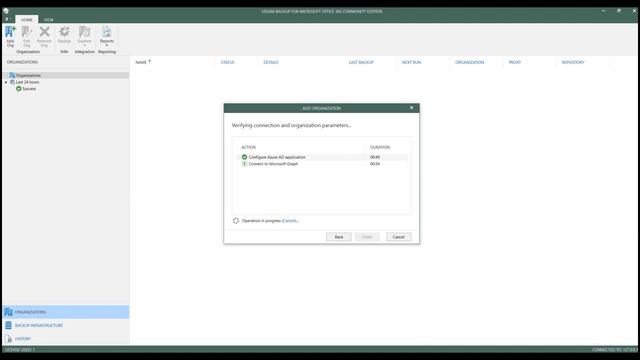Screen dimensions: 640x360
Task: Sort by the ORGANIZATION column header
Action: click(x=469, y=62)
